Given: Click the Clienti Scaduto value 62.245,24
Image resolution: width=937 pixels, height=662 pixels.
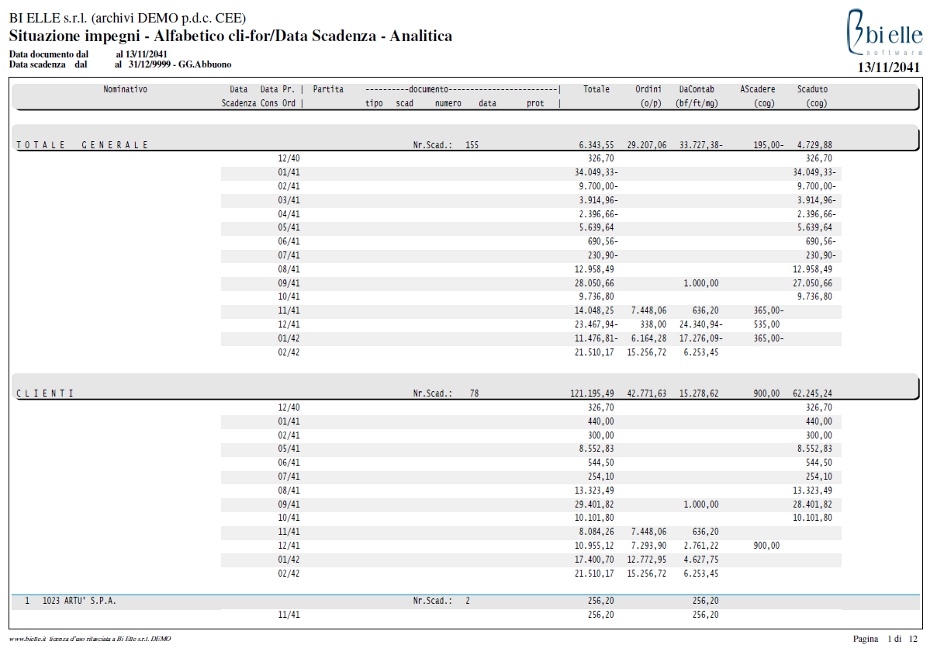Looking at the screenshot, I should (x=812, y=394).
